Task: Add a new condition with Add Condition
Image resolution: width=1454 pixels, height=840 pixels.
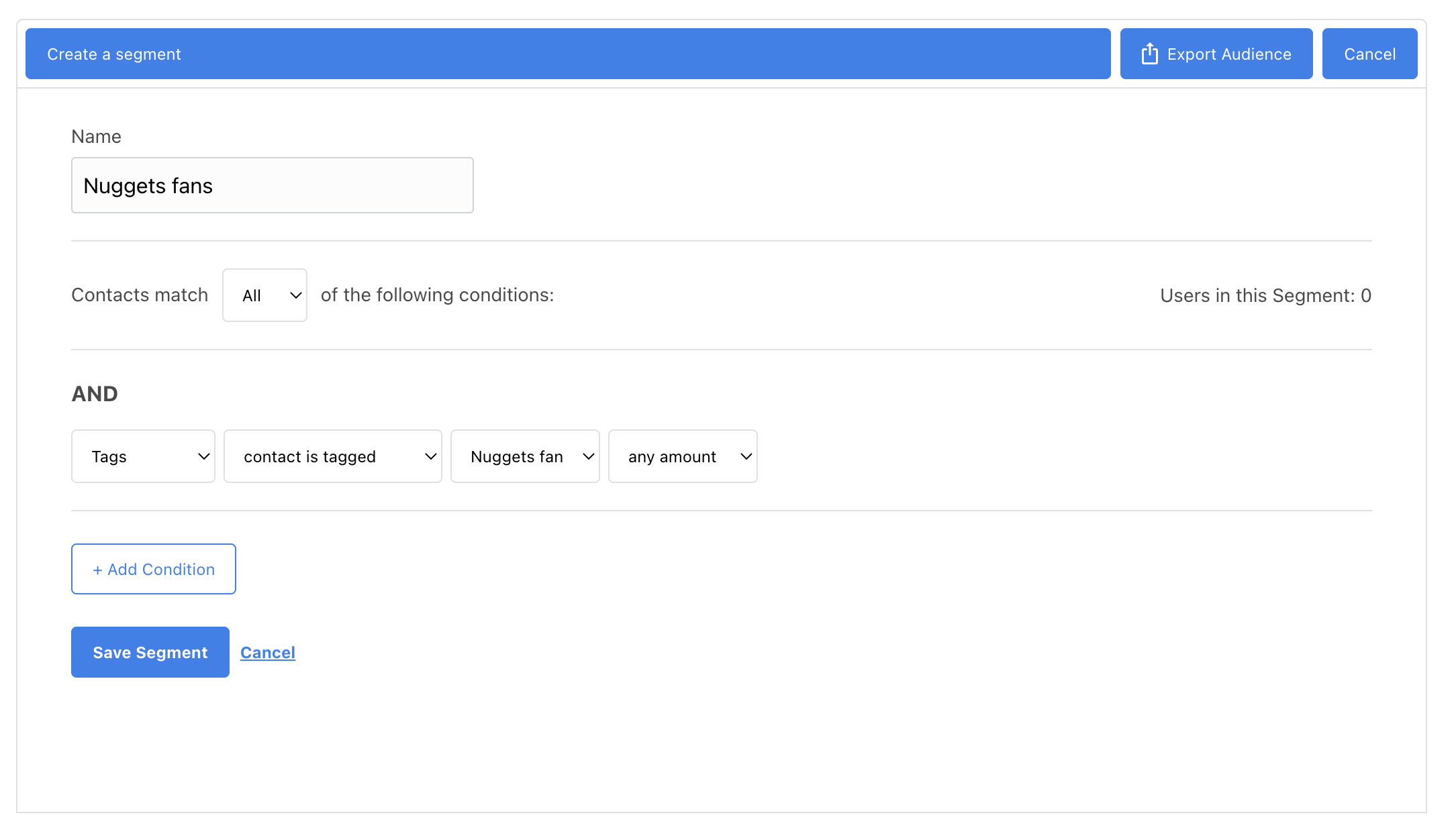Action: 154,569
